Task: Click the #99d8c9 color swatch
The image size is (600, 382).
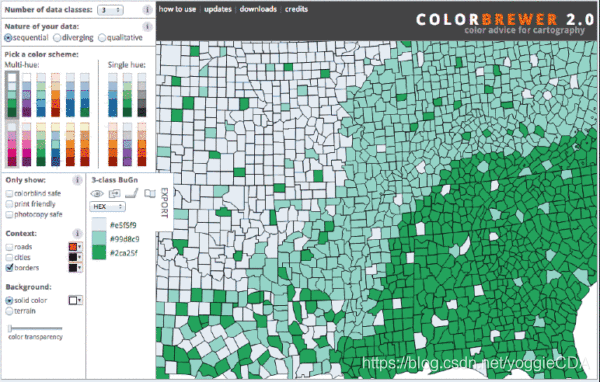Action: coord(99,239)
